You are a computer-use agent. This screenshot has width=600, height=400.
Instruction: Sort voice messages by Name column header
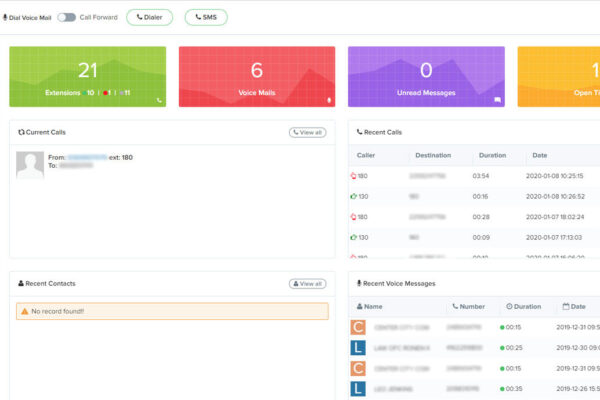tap(372, 307)
